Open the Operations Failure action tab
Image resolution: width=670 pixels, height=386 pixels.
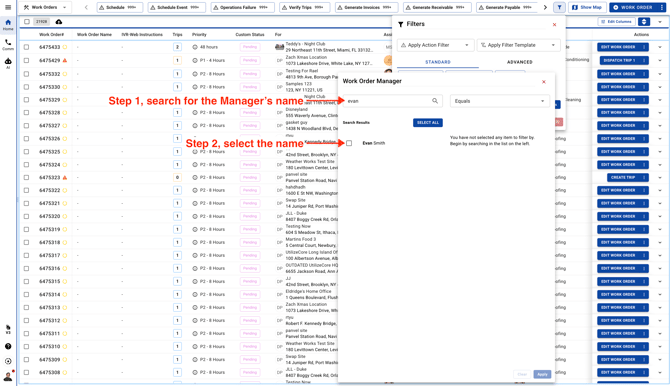pyautogui.click(x=242, y=7)
